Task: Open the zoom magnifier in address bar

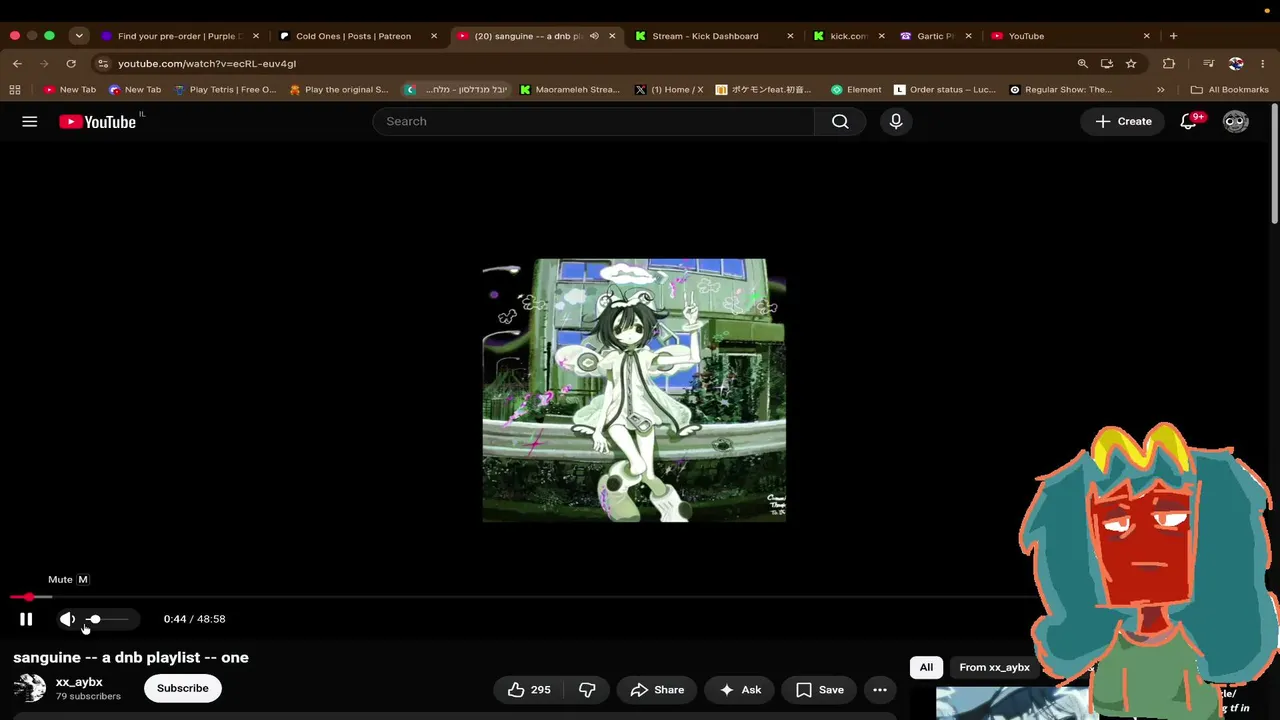Action: point(1082,63)
